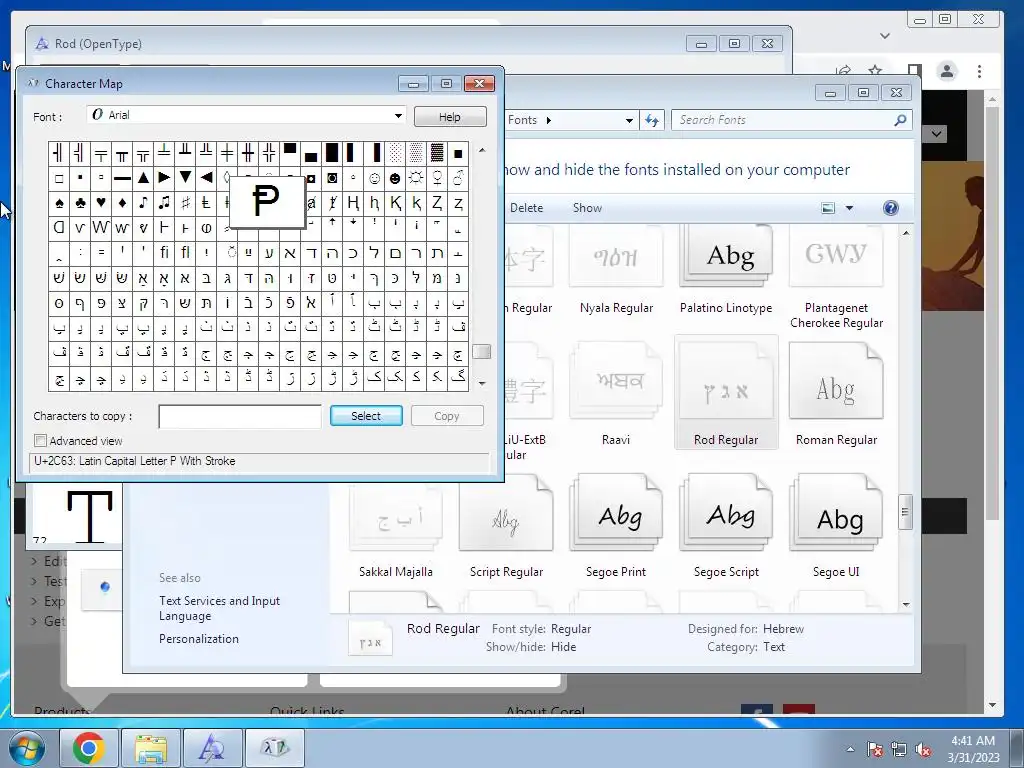Image resolution: width=1024 pixels, height=768 pixels.
Task: Select the spade character in Character Map
Action: pos(59,202)
